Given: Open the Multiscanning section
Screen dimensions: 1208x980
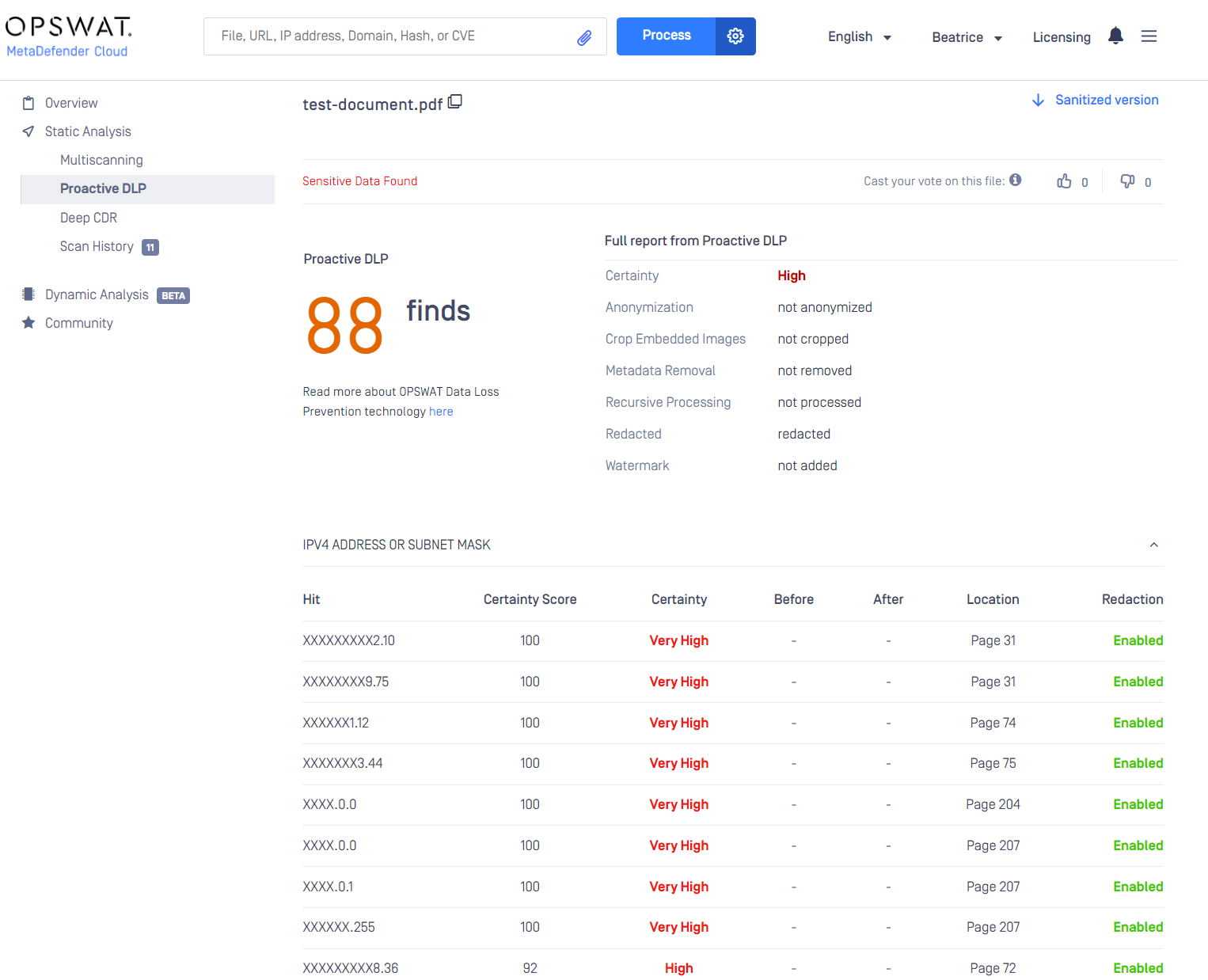Looking at the screenshot, I should click(x=101, y=160).
